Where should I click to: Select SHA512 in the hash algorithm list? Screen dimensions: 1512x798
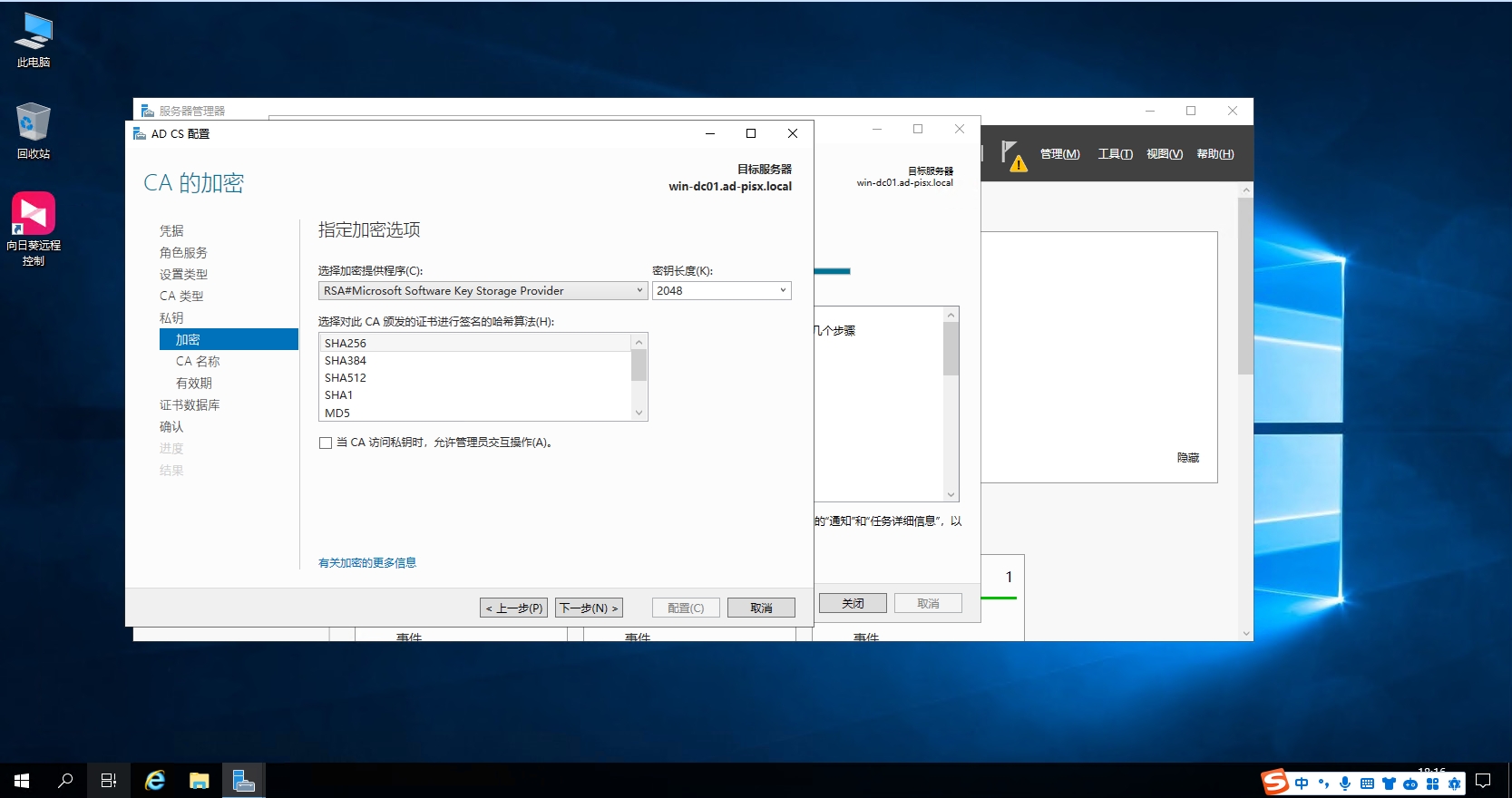click(x=346, y=378)
